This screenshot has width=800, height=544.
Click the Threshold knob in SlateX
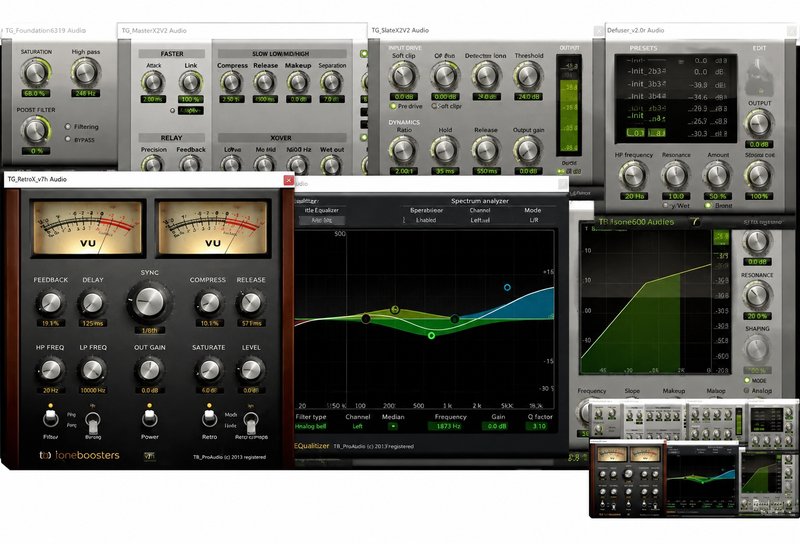coord(528,76)
